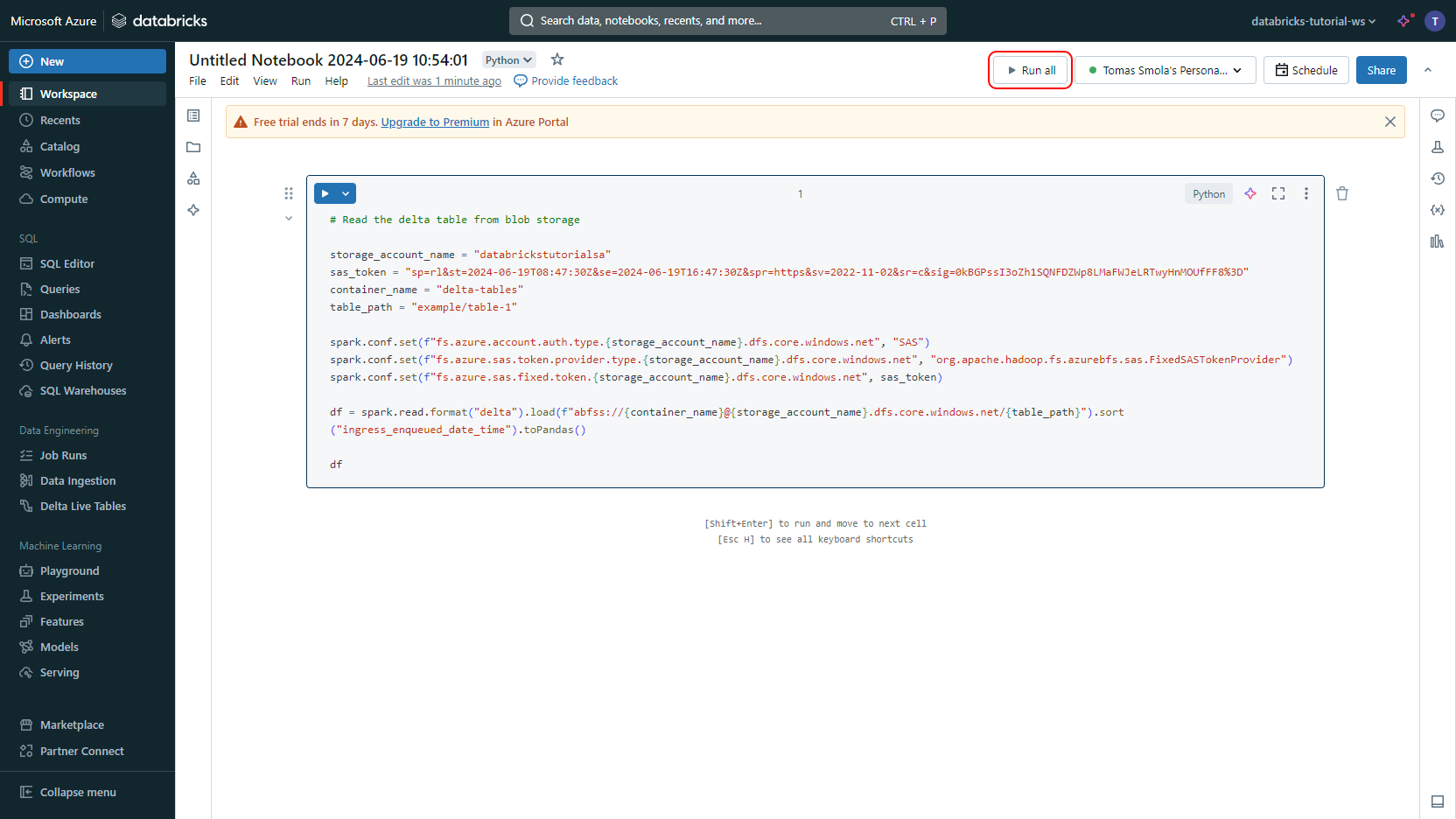Screen dimensions: 1456x819
Task: Open Delta Live Tables in the sidebar
Action: tap(87, 506)
